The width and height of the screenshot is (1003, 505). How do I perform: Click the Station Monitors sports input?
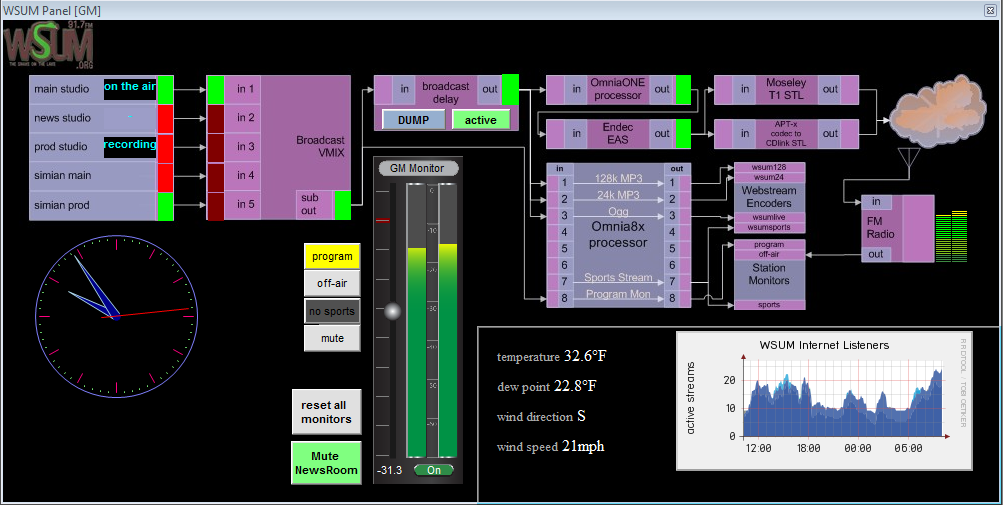coord(769,305)
